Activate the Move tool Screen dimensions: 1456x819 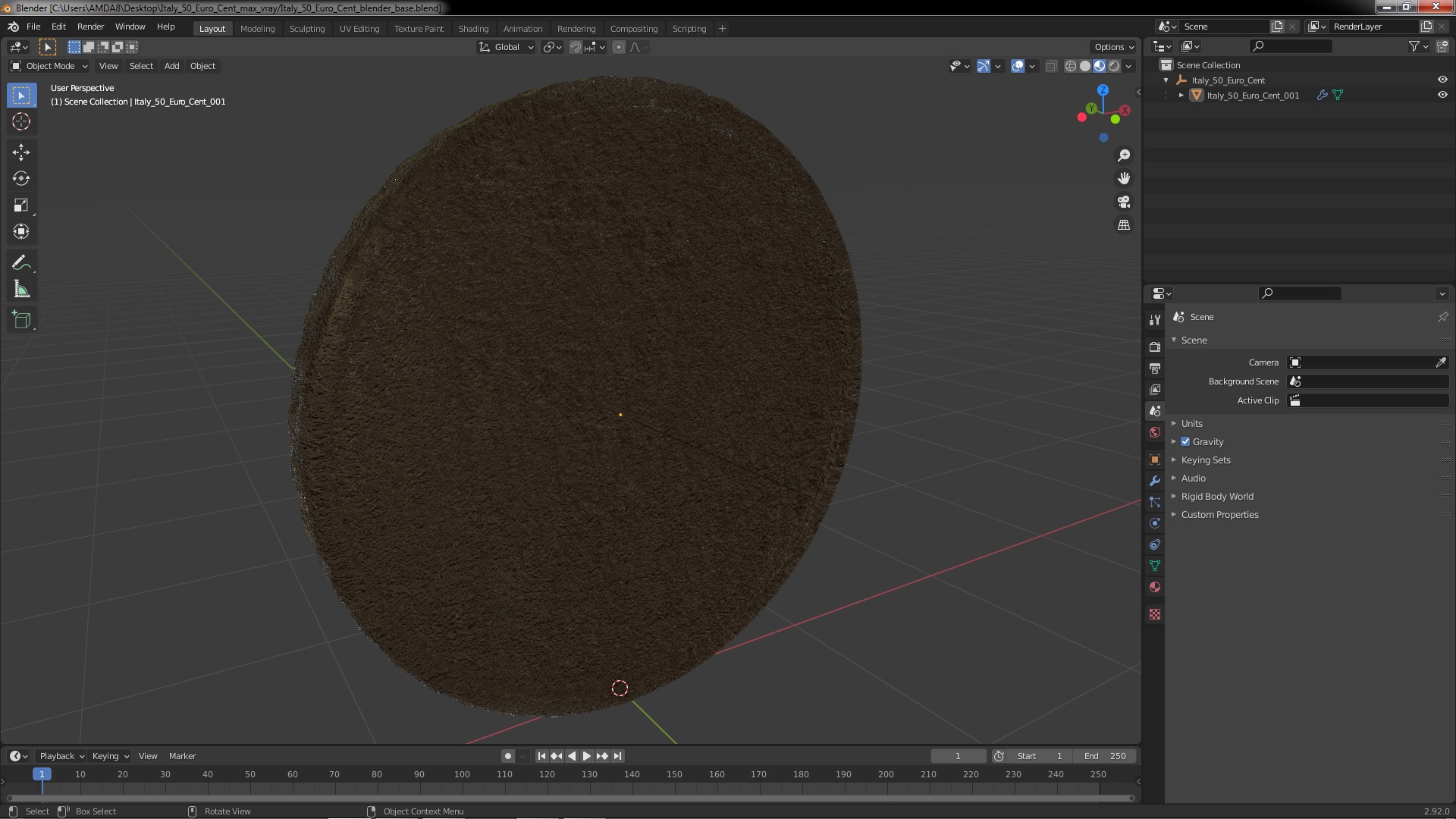(21, 152)
